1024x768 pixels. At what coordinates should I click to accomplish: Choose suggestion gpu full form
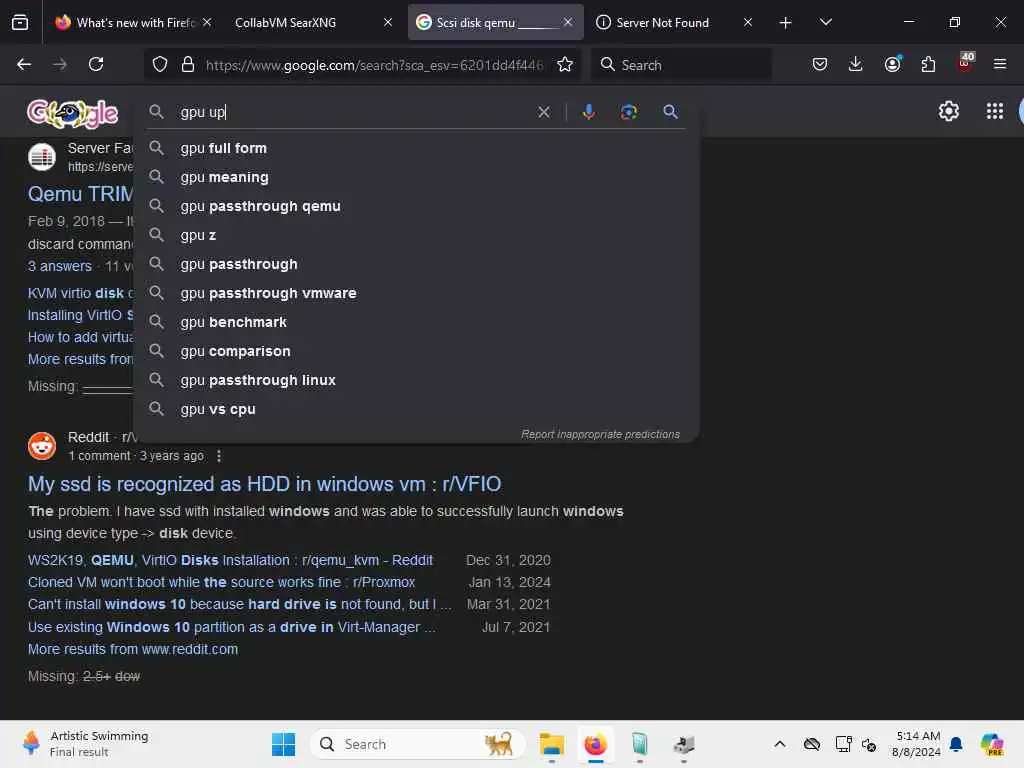(416, 148)
